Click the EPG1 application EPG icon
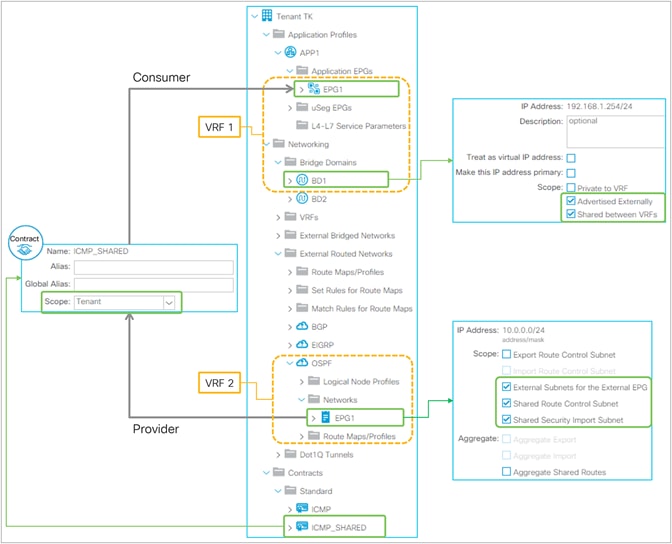 pyautogui.click(x=314, y=89)
